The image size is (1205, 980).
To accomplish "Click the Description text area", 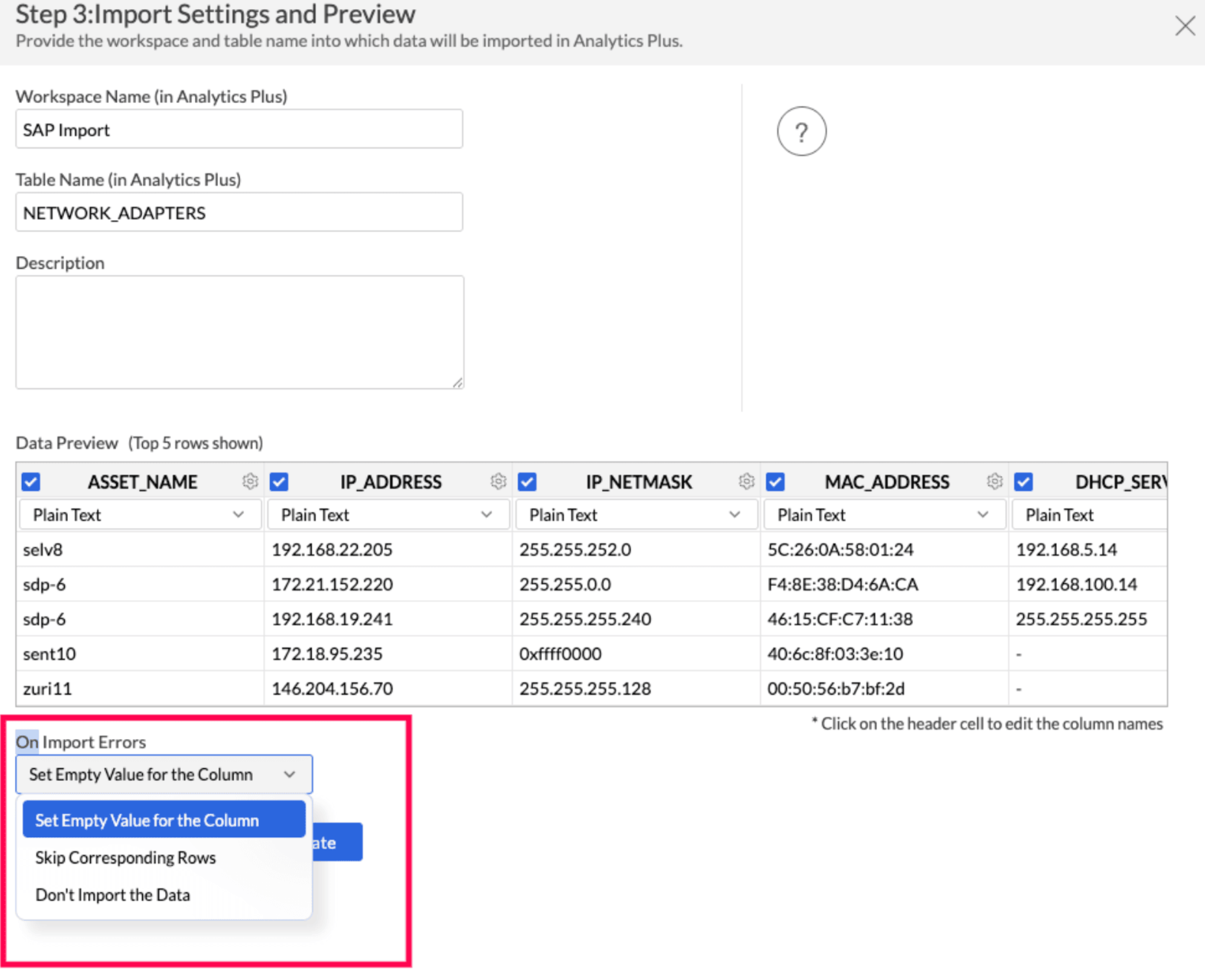I will coord(239,332).
